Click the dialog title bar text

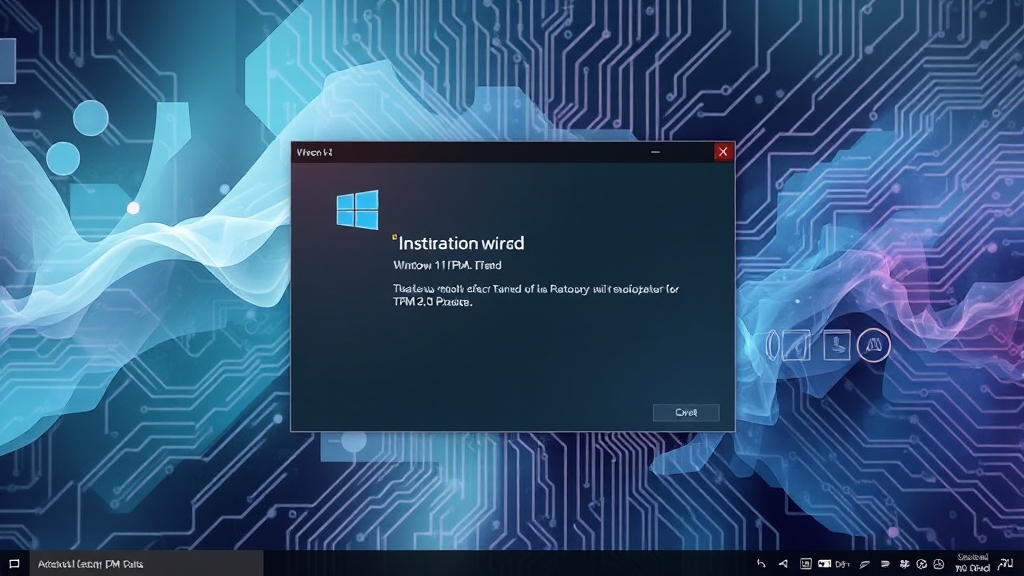[x=313, y=152]
